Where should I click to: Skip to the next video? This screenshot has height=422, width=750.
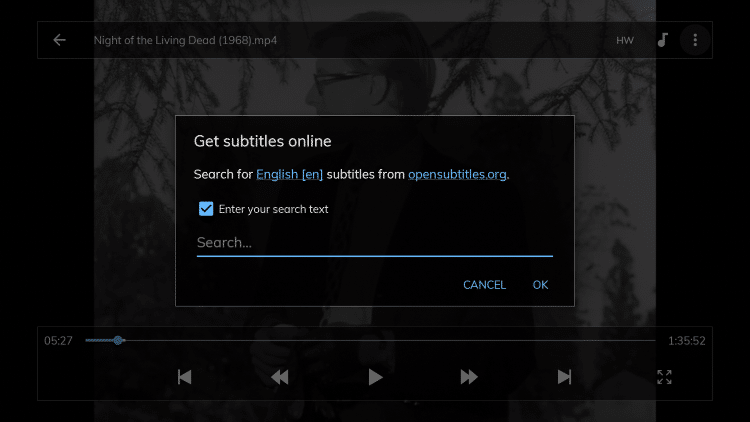(564, 377)
